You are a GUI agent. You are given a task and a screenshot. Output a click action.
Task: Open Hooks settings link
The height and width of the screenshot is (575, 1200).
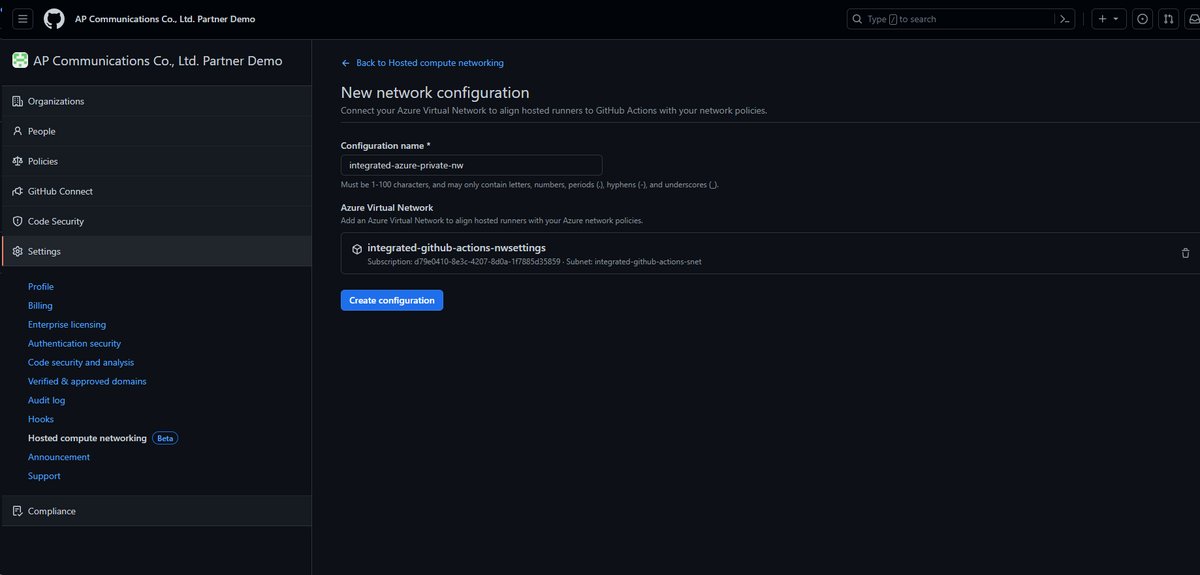41,419
